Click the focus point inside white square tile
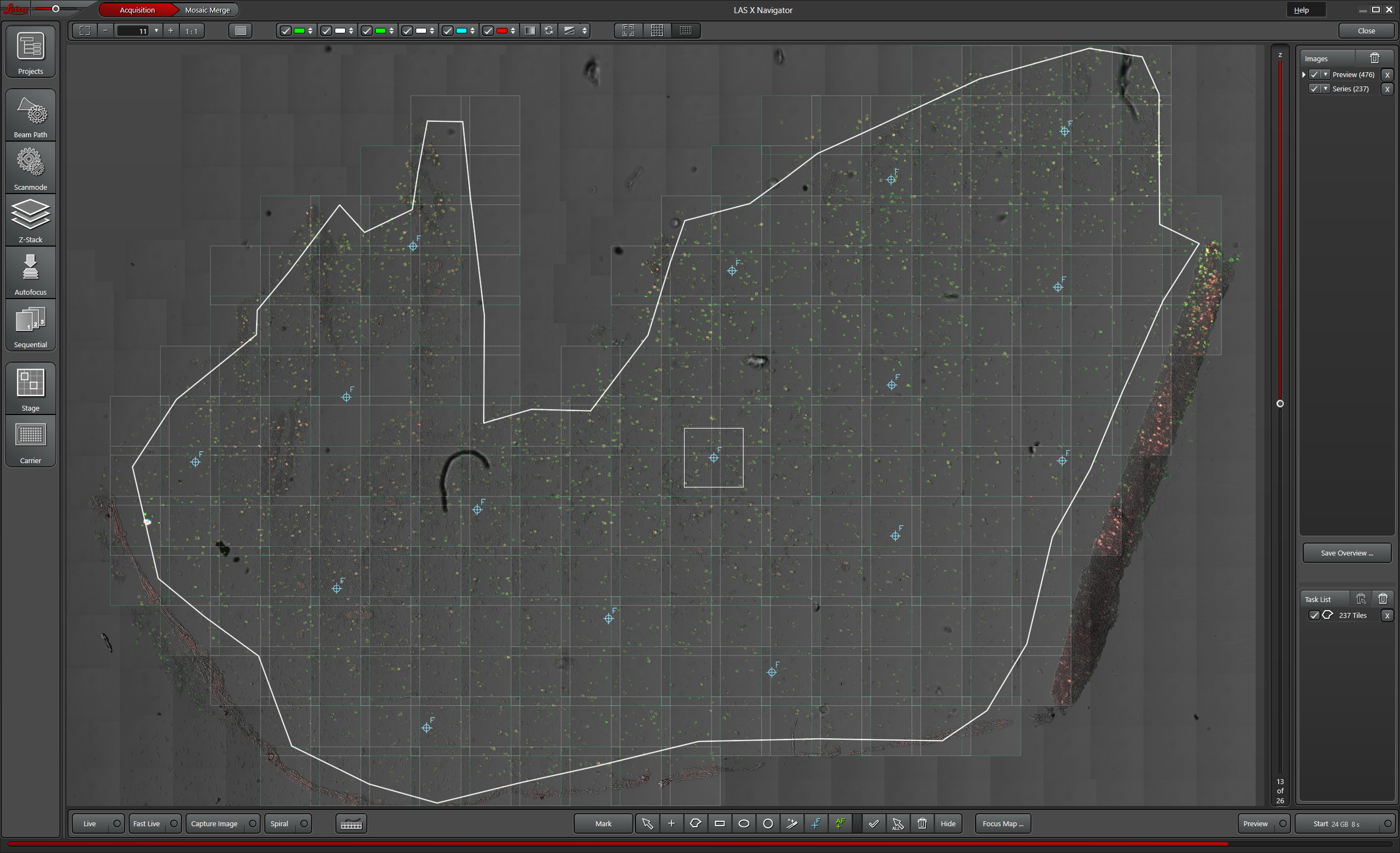Image resolution: width=1400 pixels, height=853 pixels. pyautogui.click(x=714, y=458)
